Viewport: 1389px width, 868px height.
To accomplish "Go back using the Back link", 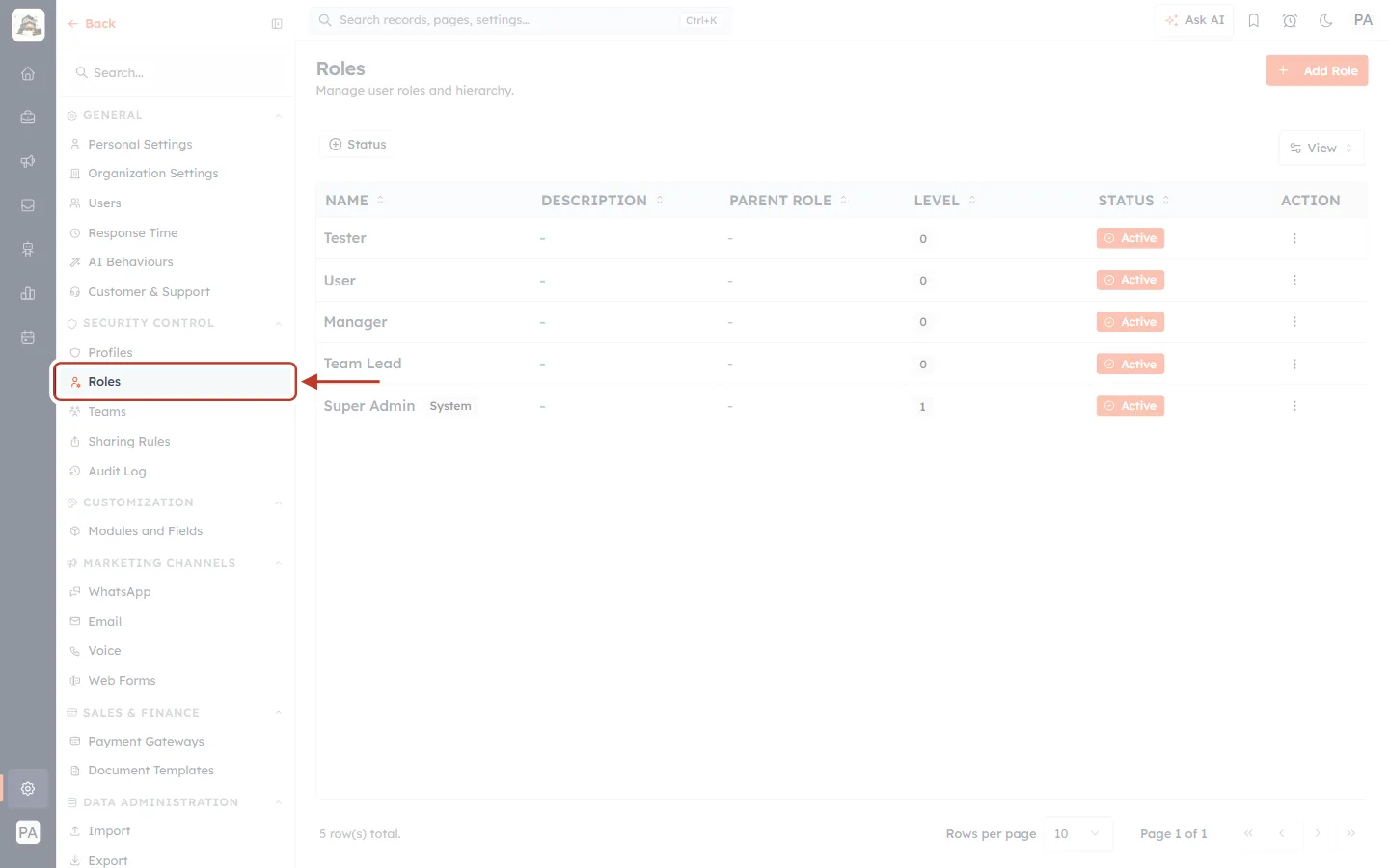I will tap(92, 24).
